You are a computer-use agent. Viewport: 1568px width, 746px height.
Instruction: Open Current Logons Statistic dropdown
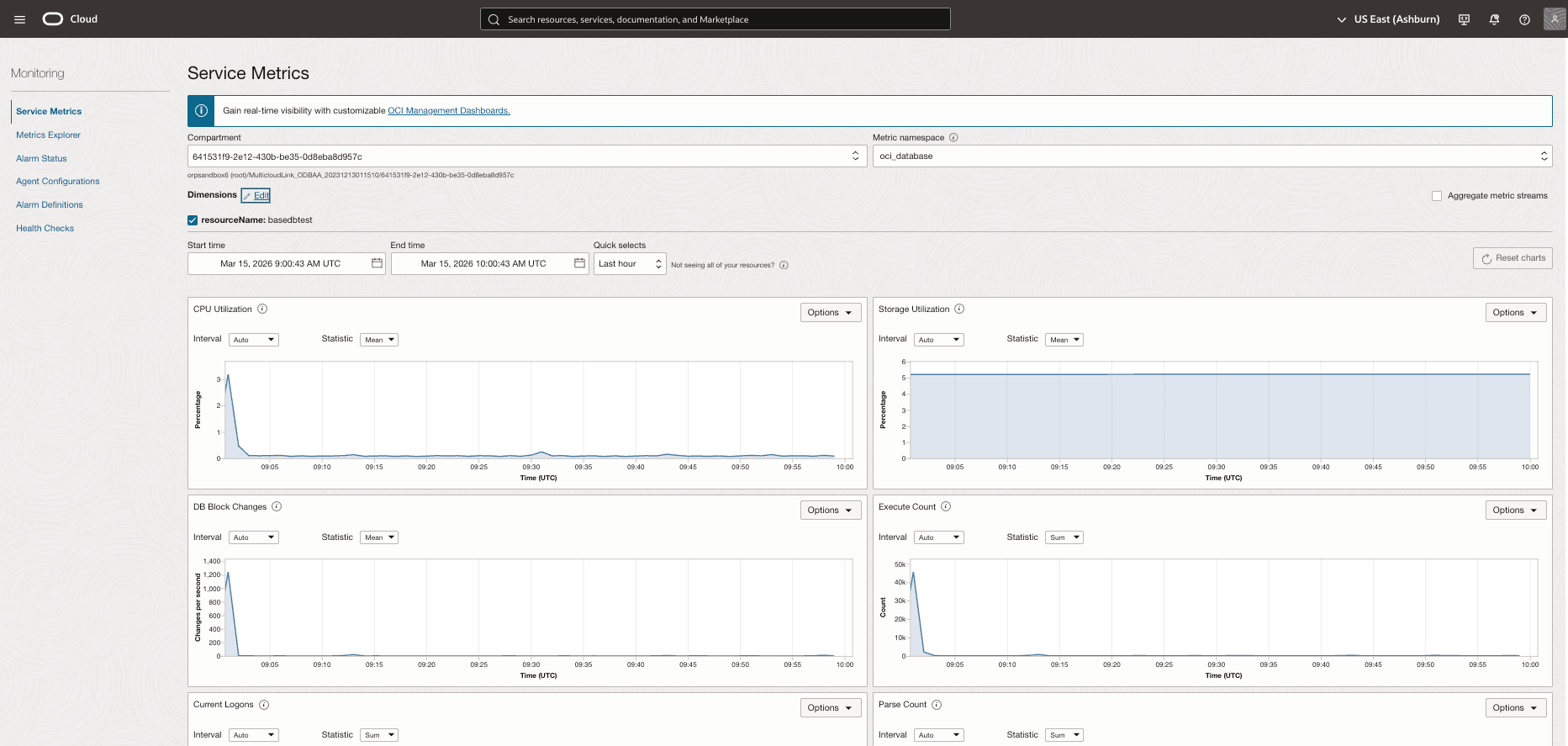(379, 735)
